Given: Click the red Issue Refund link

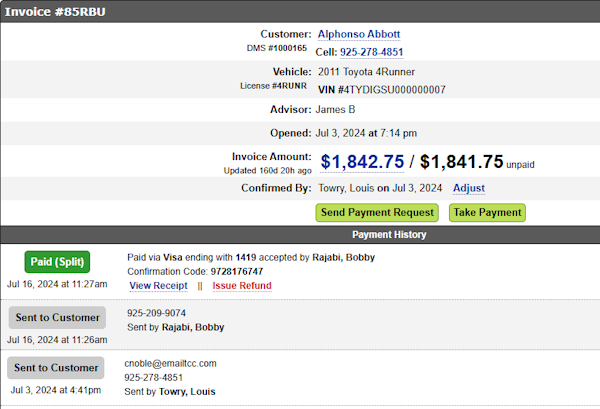Looking at the screenshot, I should coord(241,286).
